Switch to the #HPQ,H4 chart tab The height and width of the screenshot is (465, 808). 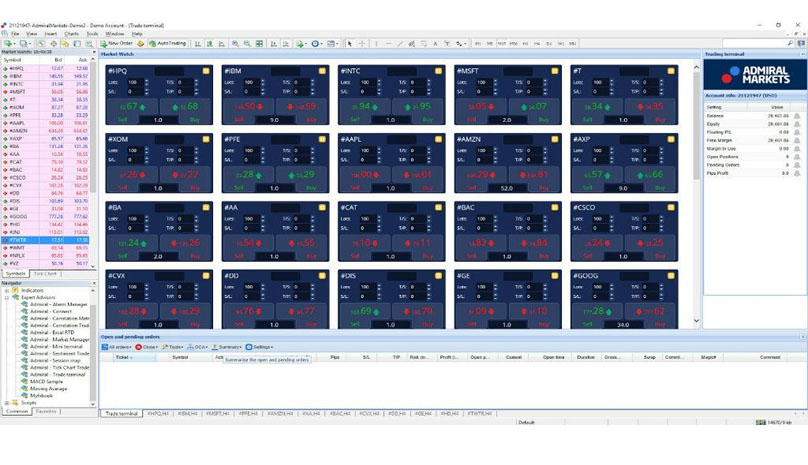point(158,413)
